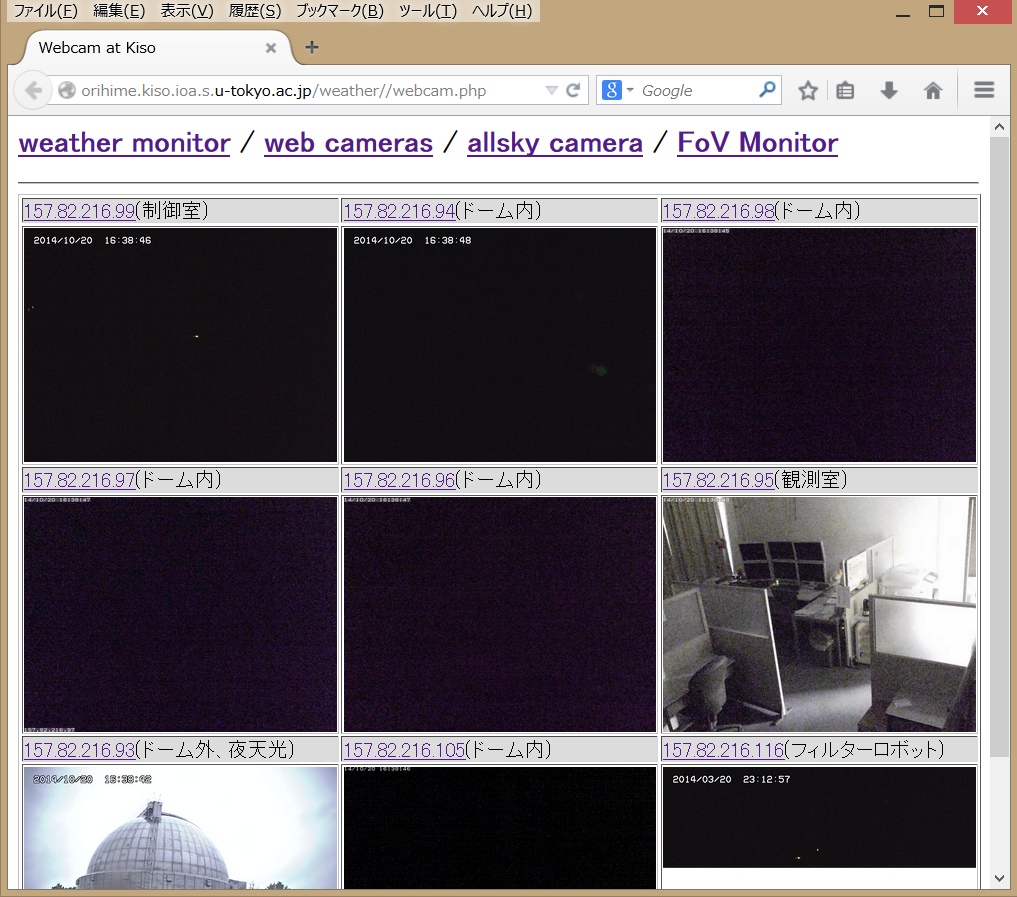Viewport: 1017px width, 897px height.
Task: Close the Webcam at Kiso tab
Action: 271,48
